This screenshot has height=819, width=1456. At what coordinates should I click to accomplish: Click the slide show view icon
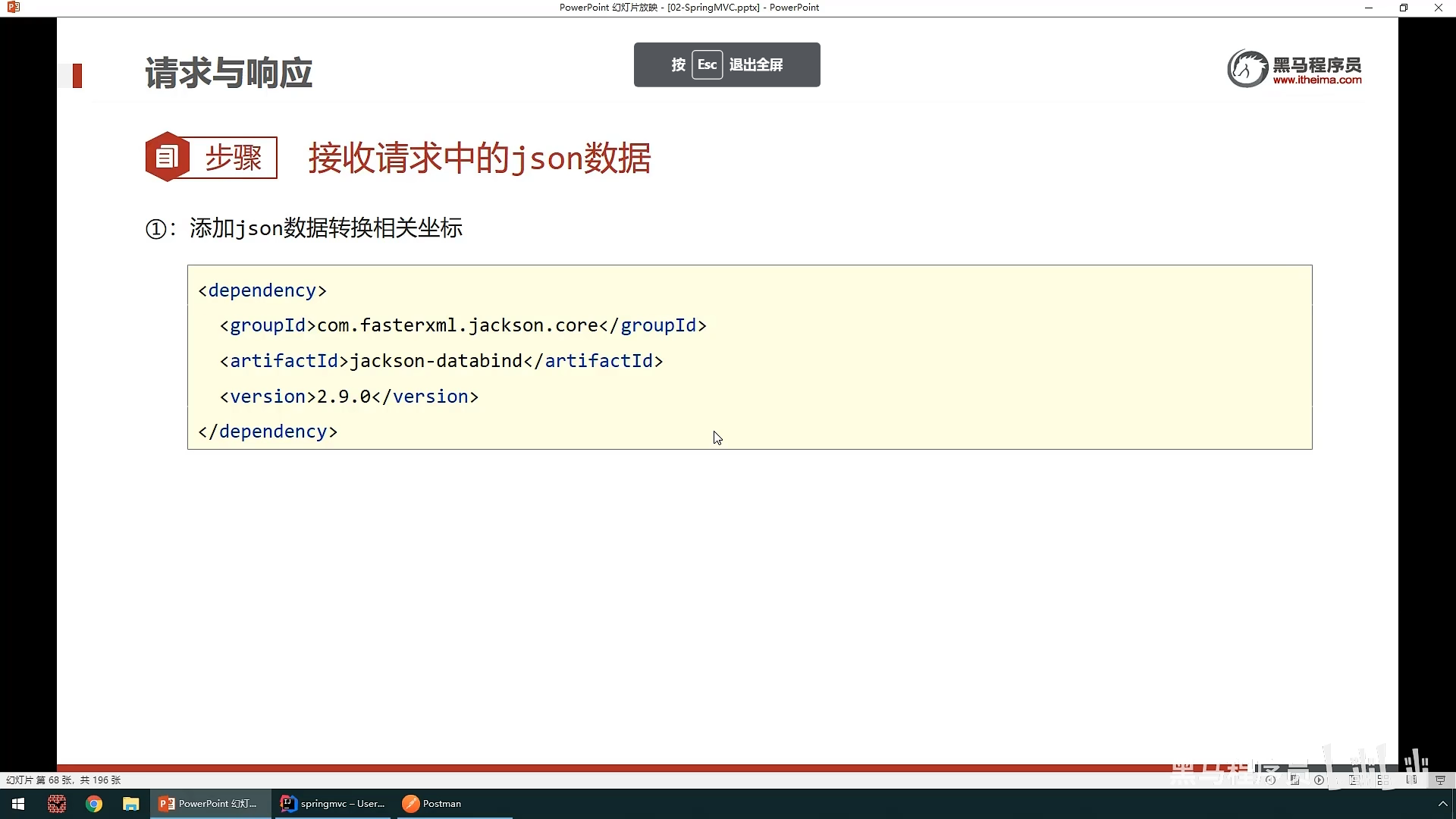point(1440,780)
